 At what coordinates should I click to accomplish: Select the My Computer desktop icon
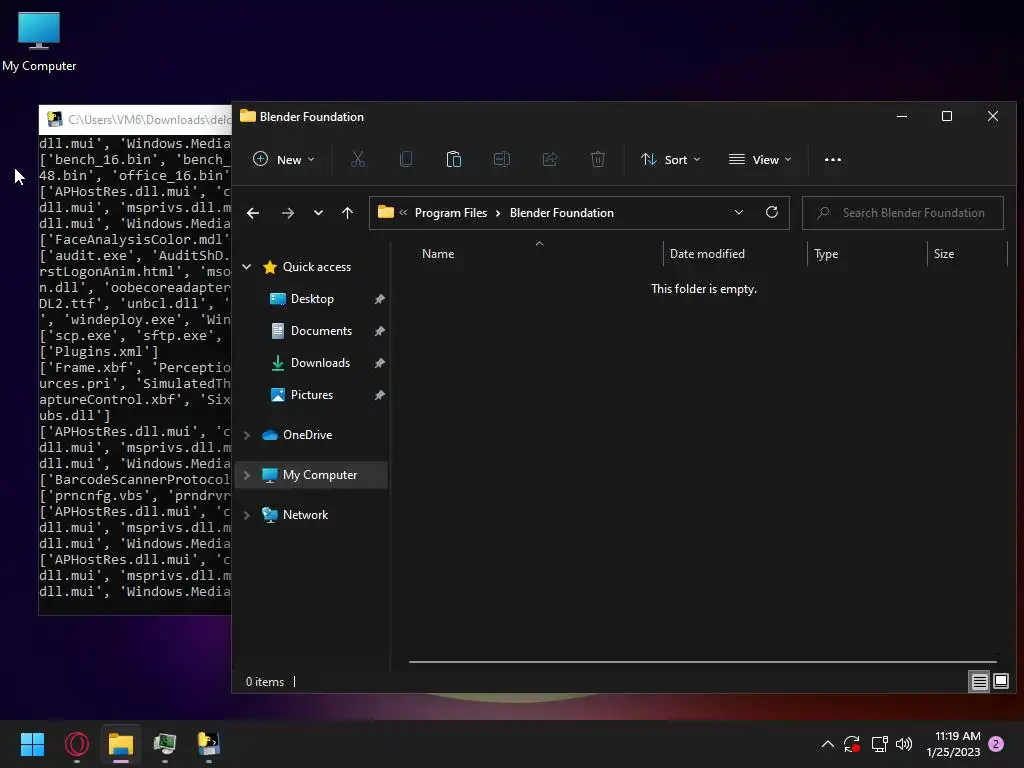coord(39,41)
